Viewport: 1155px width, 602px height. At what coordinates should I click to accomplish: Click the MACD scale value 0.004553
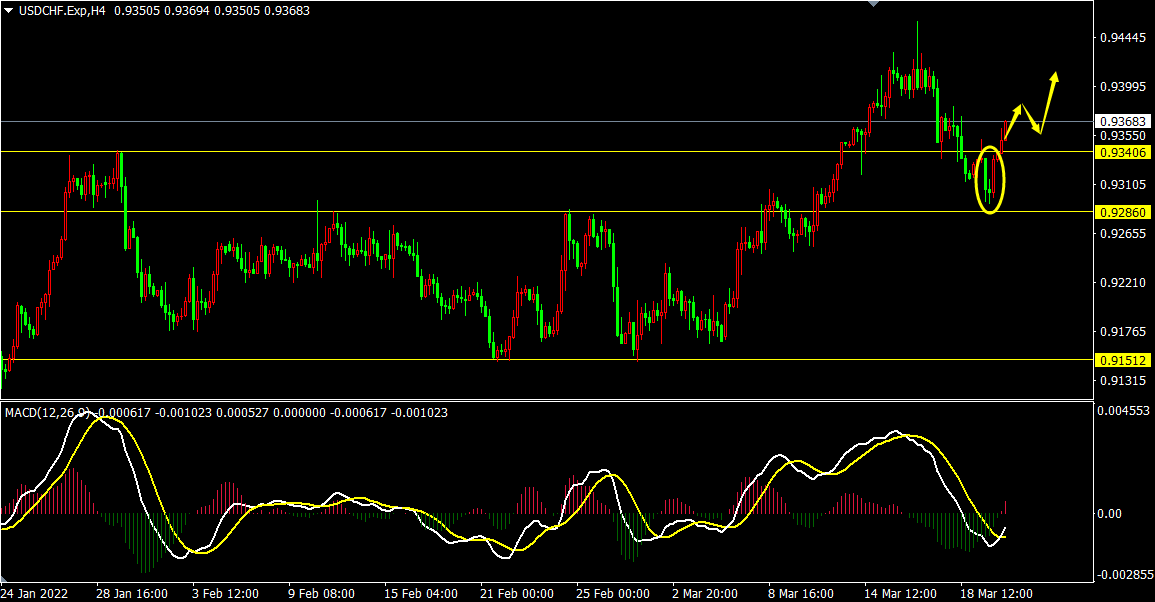[x=1123, y=410]
